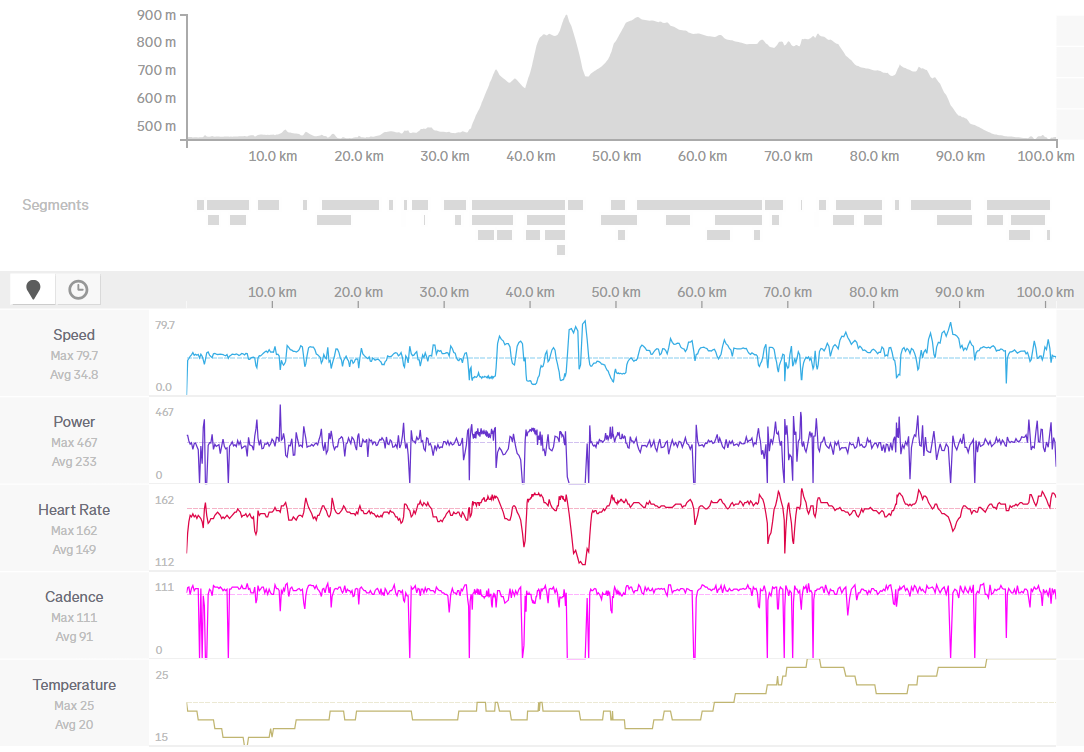Click the leftmost segment bar in the top row
This screenshot has height=752, width=1084.
point(222,205)
